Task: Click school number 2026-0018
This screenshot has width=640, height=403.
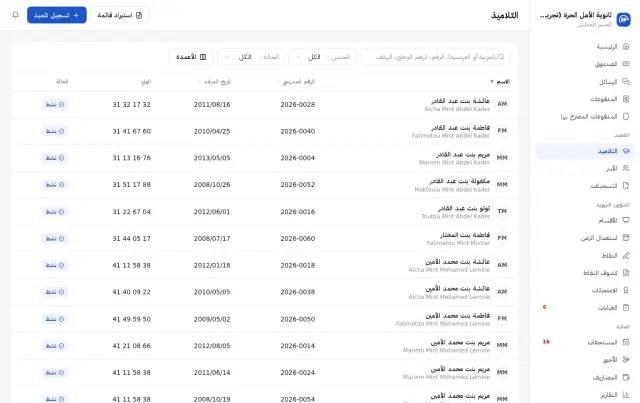Action: coord(298,265)
